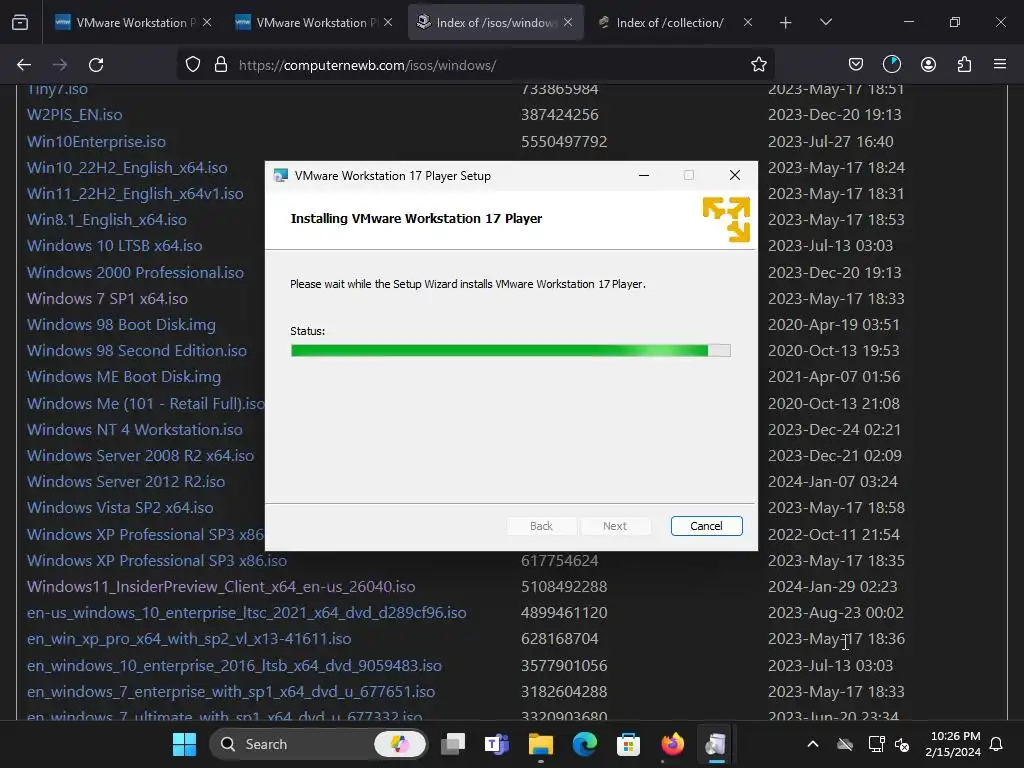This screenshot has height=768, width=1024.
Task: Select VMware installer taskbar icon
Action: tap(716, 744)
